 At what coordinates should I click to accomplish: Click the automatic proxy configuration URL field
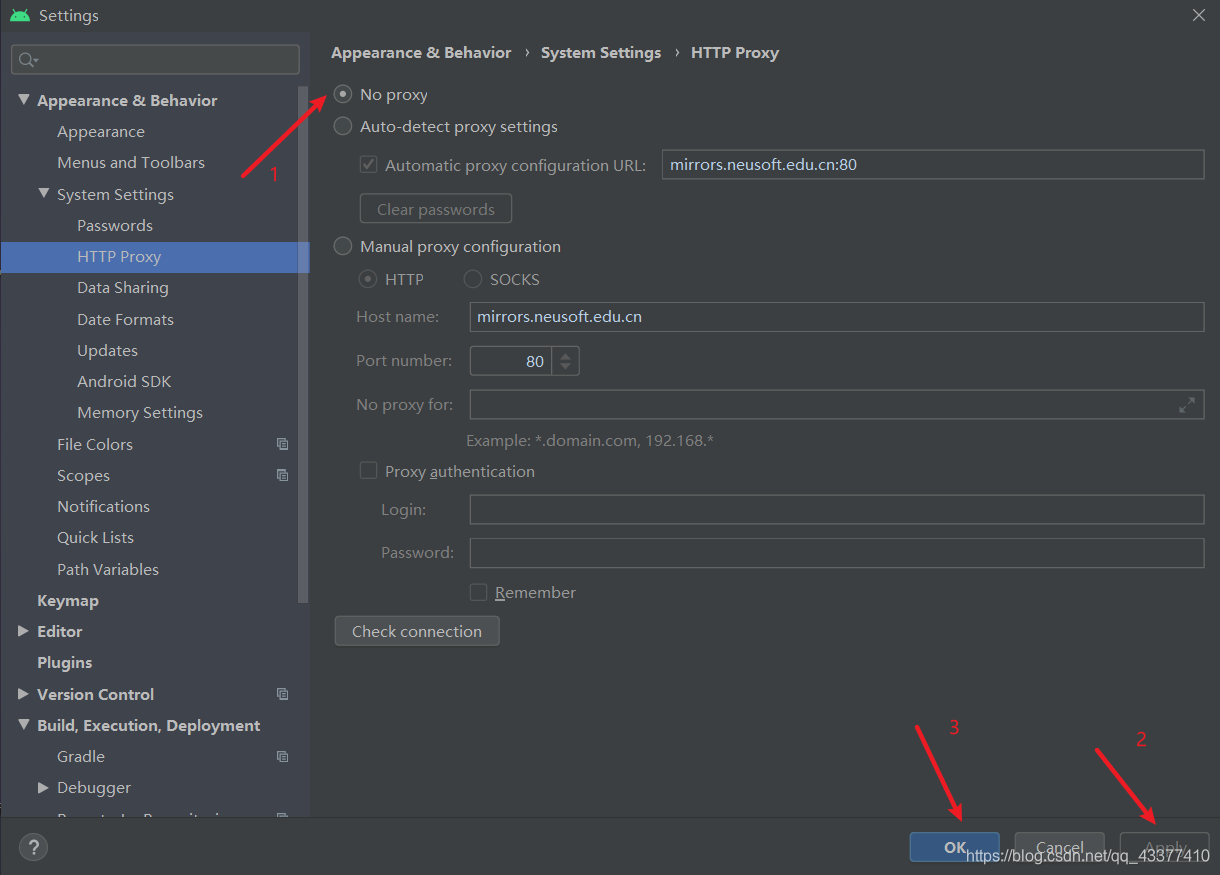(x=933, y=165)
